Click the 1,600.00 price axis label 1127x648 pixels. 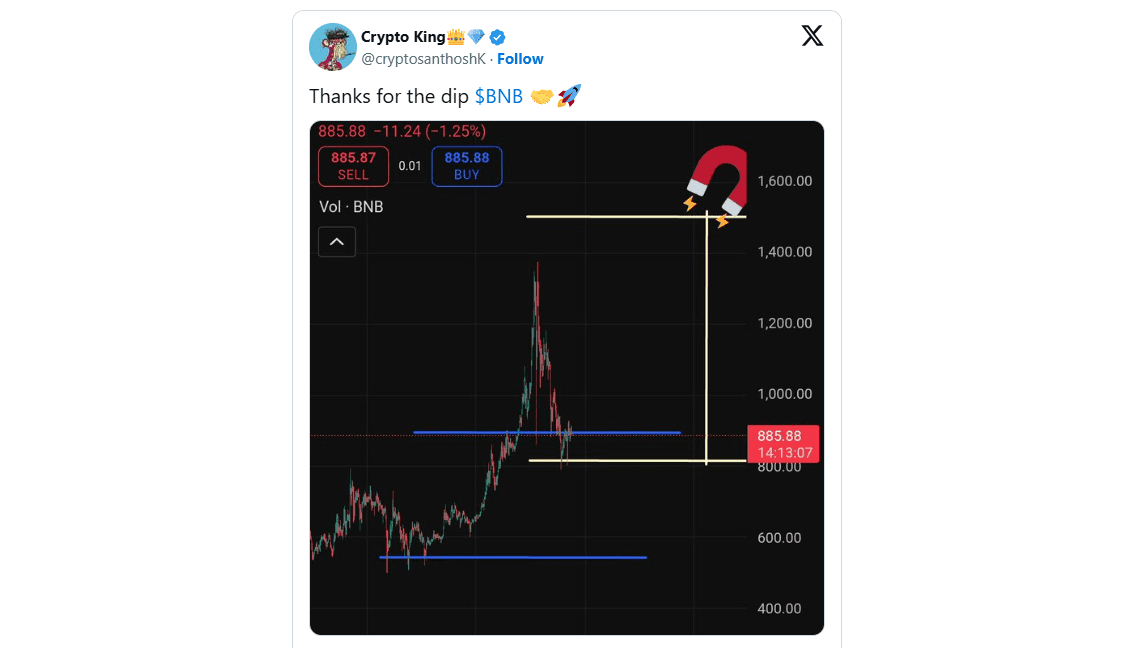[x=785, y=181]
